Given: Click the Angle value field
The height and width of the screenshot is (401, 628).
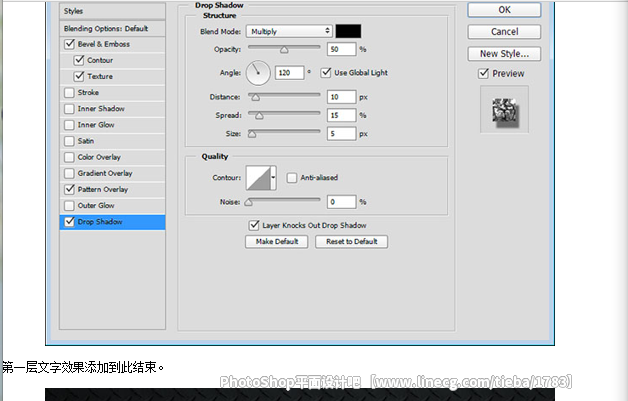Looking at the screenshot, I should click(x=289, y=73).
